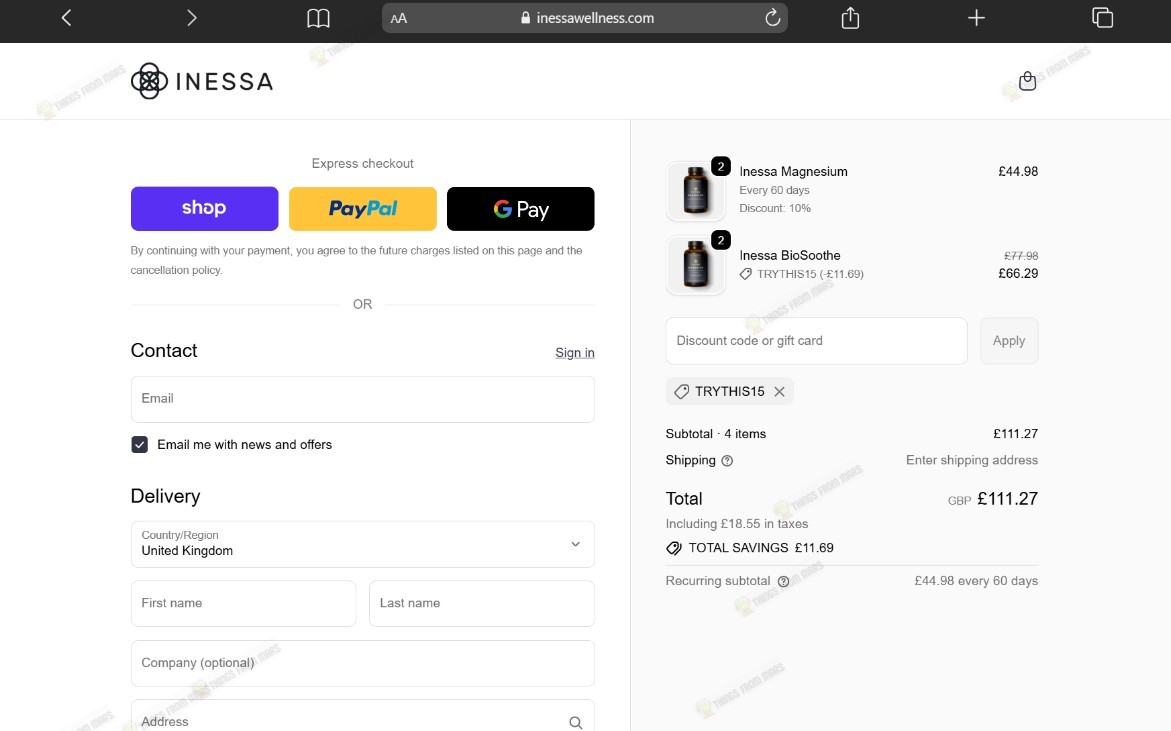Click the Inessa BioSoothe product name
The width and height of the screenshot is (1171, 731).
coord(789,256)
